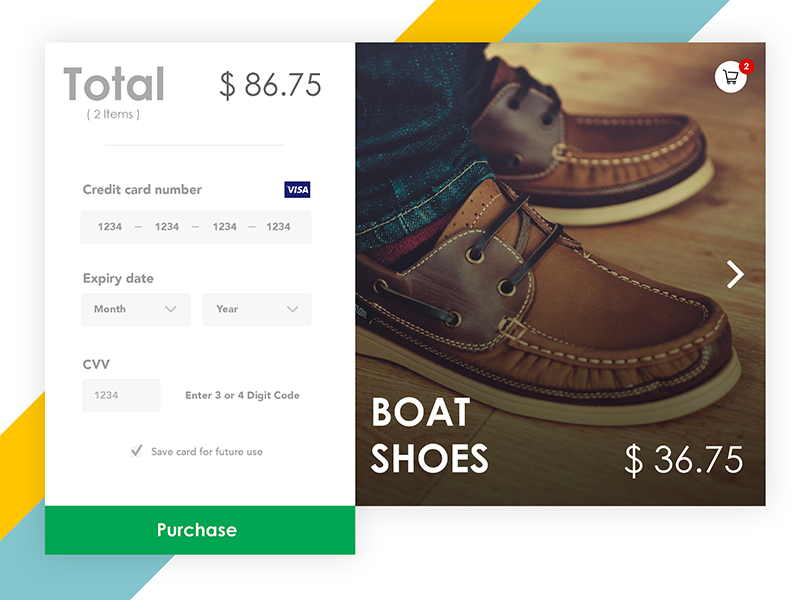Click the checkmark beside save card option
This screenshot has width=800, height=600.
137,451
